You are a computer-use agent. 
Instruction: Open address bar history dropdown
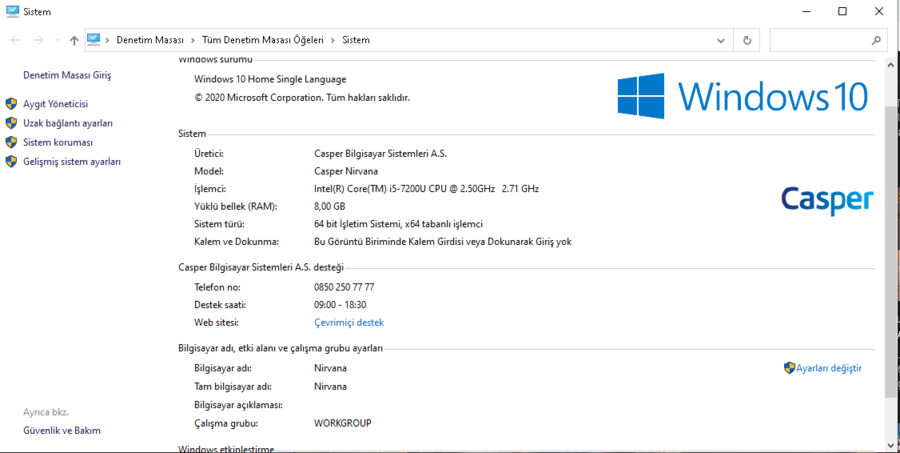tap(721, 40)
